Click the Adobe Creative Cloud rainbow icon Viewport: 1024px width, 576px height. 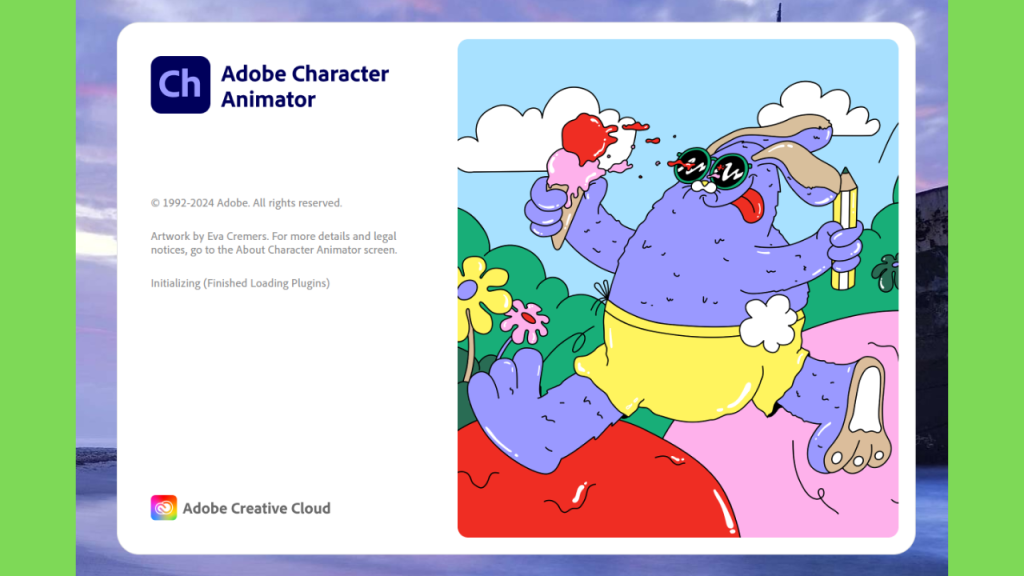(164, 507)
